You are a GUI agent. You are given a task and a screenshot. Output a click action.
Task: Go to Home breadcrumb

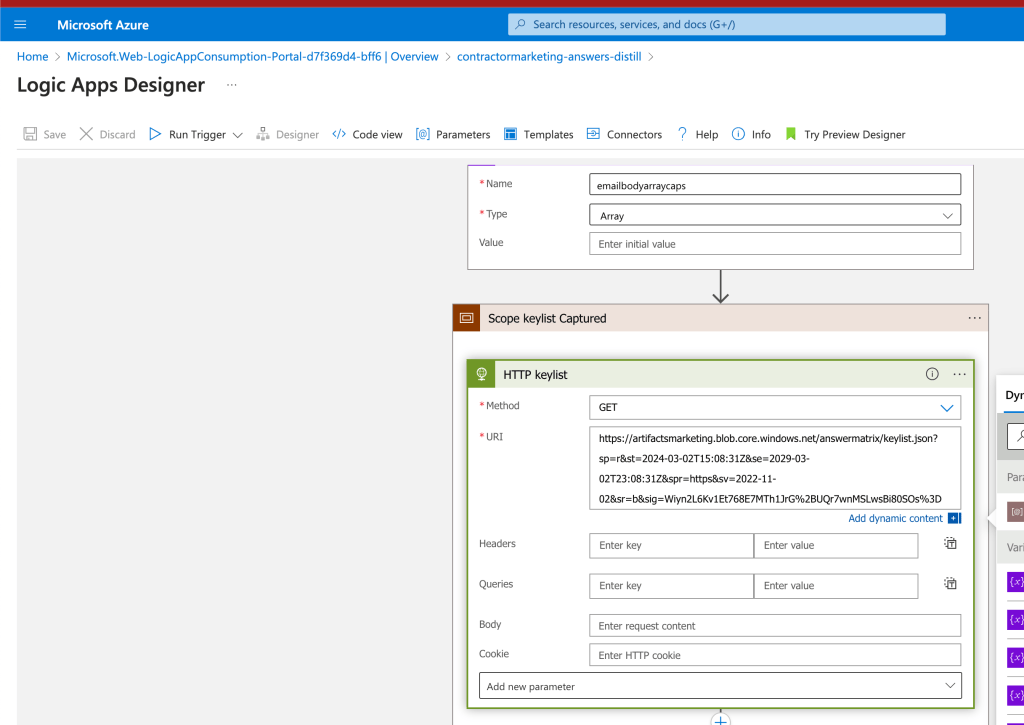point(33,57)
